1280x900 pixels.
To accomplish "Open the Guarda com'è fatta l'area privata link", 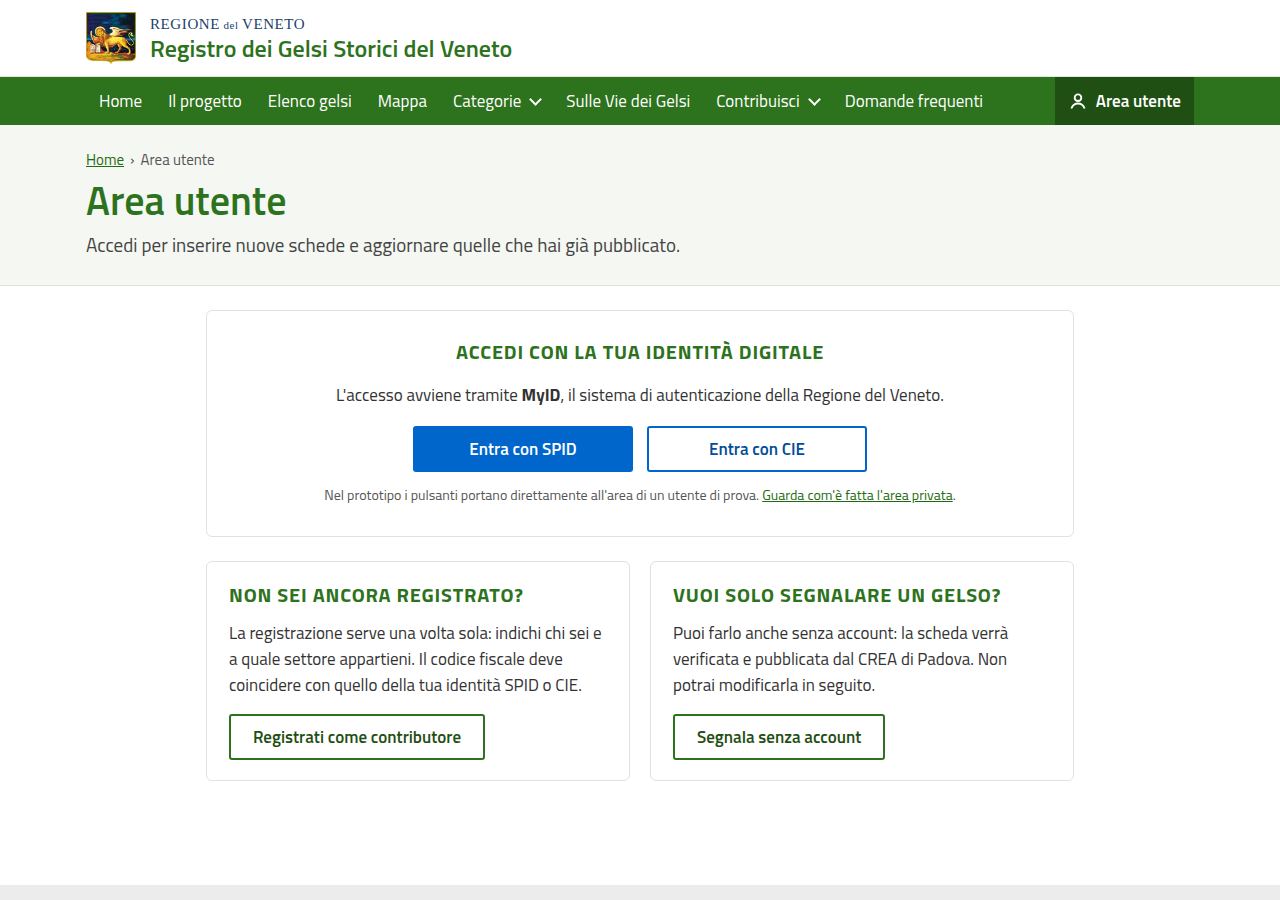I will [857, 495].
